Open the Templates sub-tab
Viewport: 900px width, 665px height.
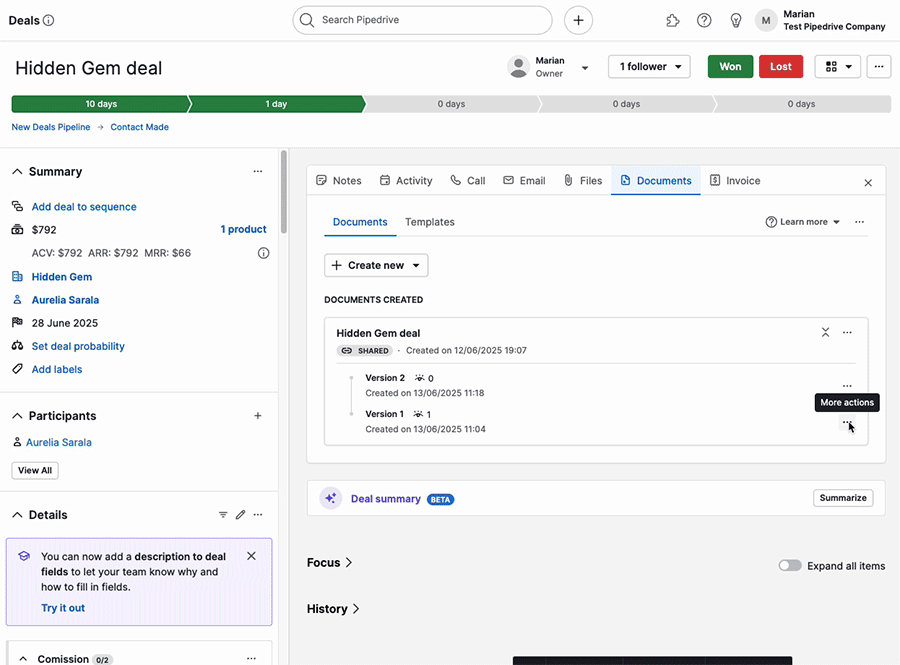point(429,222)
